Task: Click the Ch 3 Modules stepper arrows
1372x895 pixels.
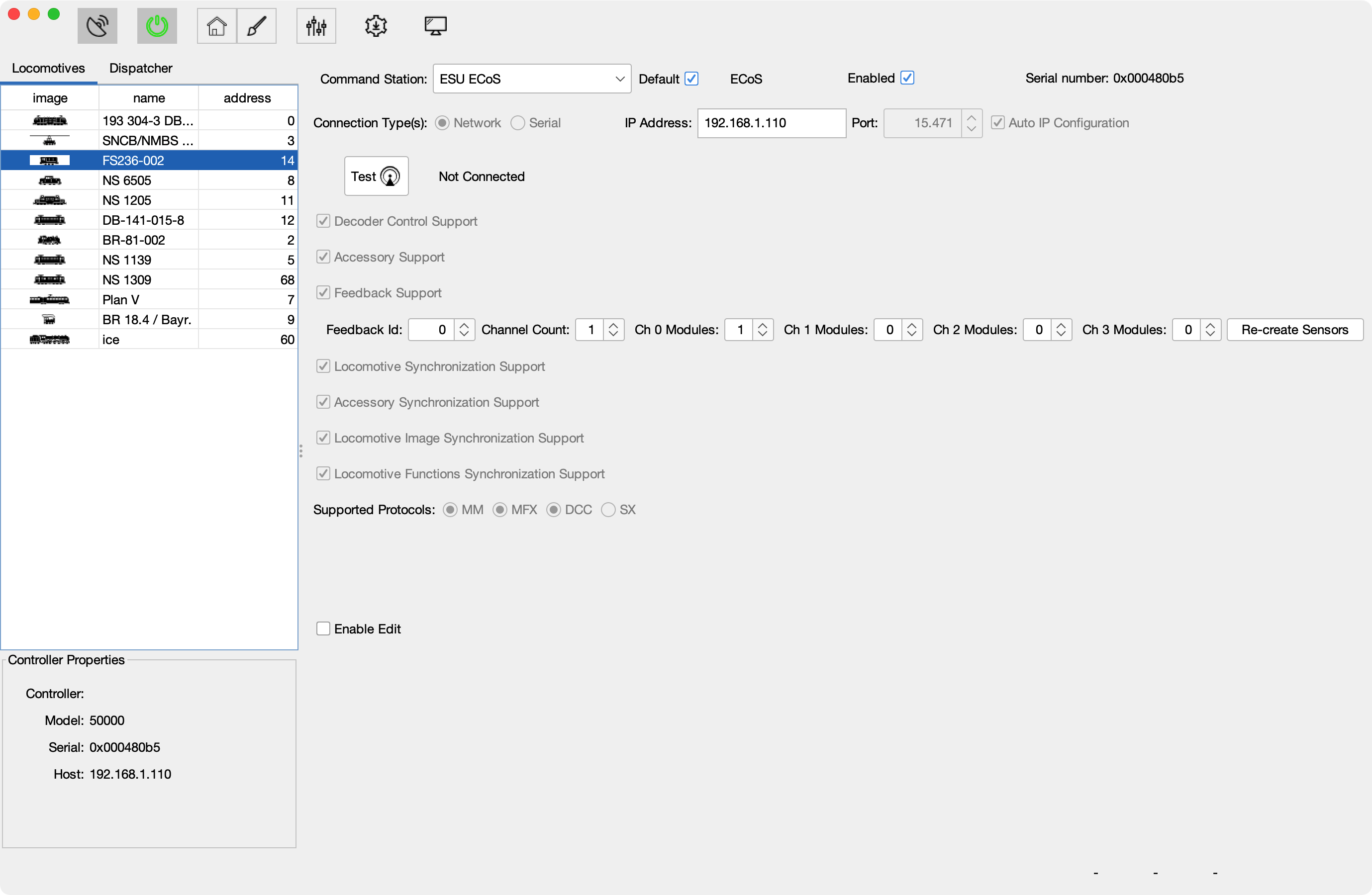Action: click(x=1211, y=330)
